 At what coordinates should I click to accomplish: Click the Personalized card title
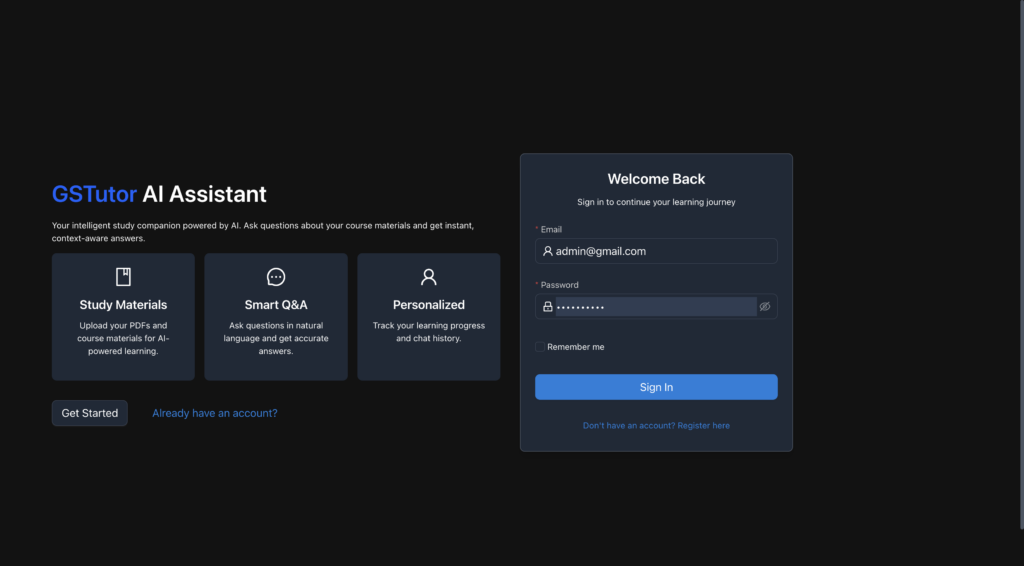pos(428,305)
